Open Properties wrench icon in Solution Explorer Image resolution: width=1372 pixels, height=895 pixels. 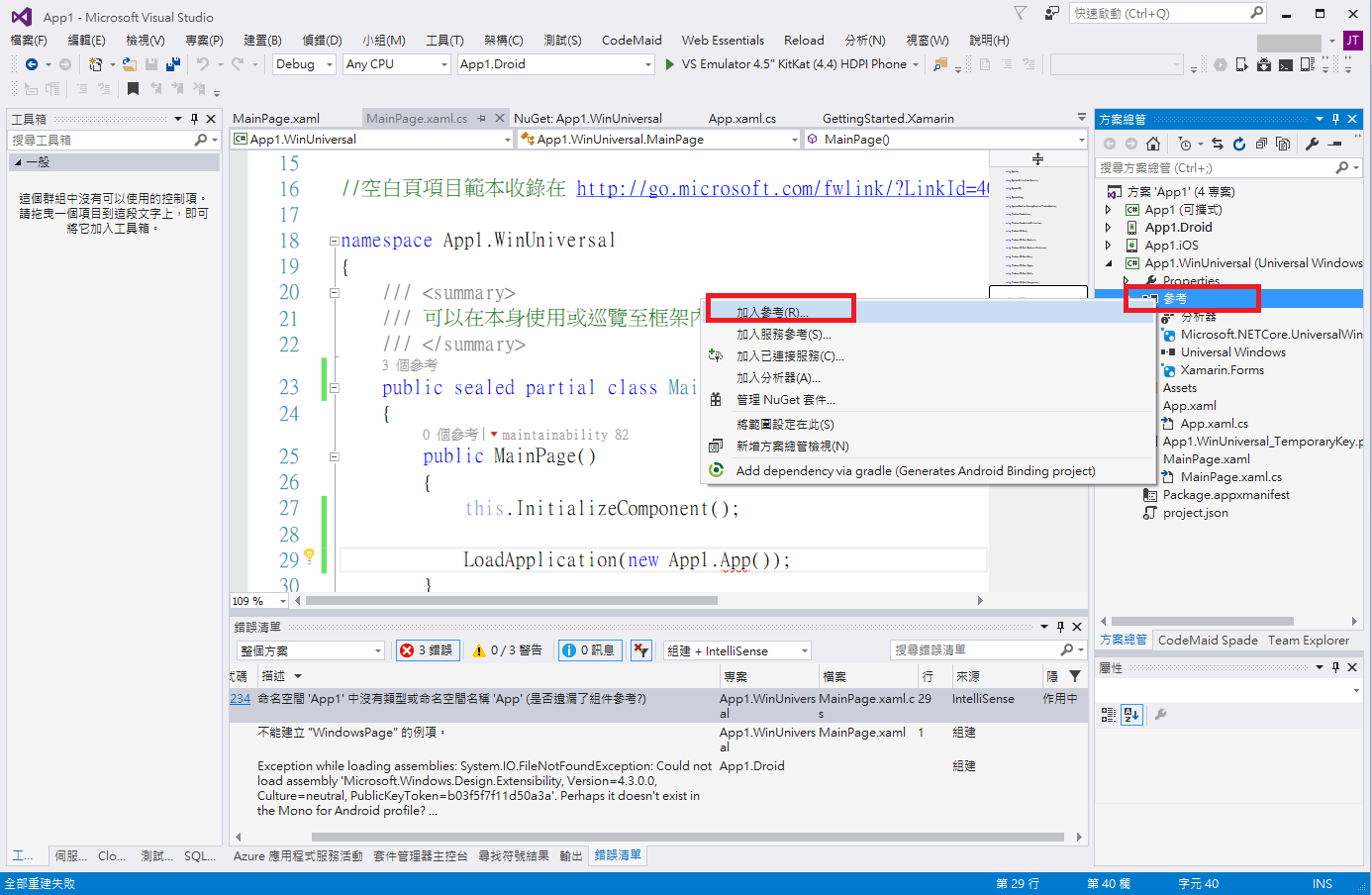pos(1313,144)
